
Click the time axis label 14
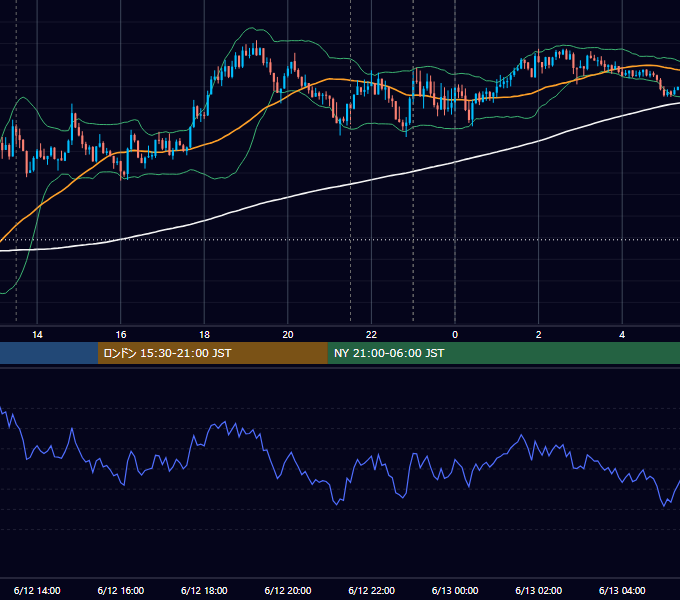point(37,335)
